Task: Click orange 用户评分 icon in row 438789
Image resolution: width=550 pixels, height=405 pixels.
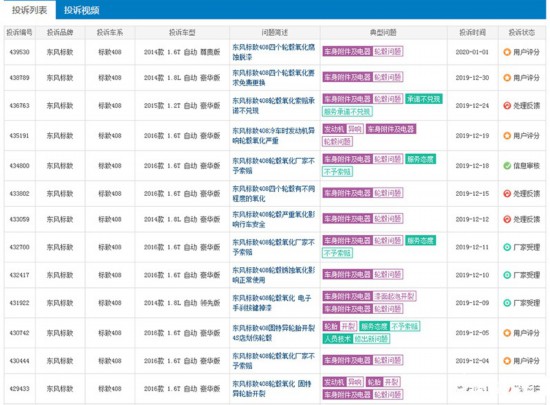Action: (x=507, y=77)
